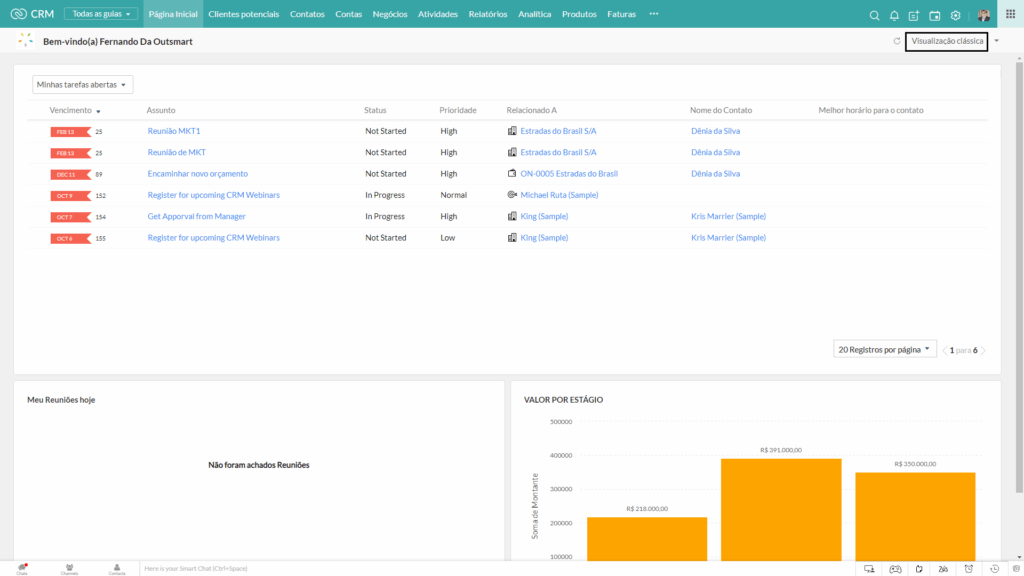Open the Contas tab
This screenshot has width=1024, height=576.
pos(348,14)
